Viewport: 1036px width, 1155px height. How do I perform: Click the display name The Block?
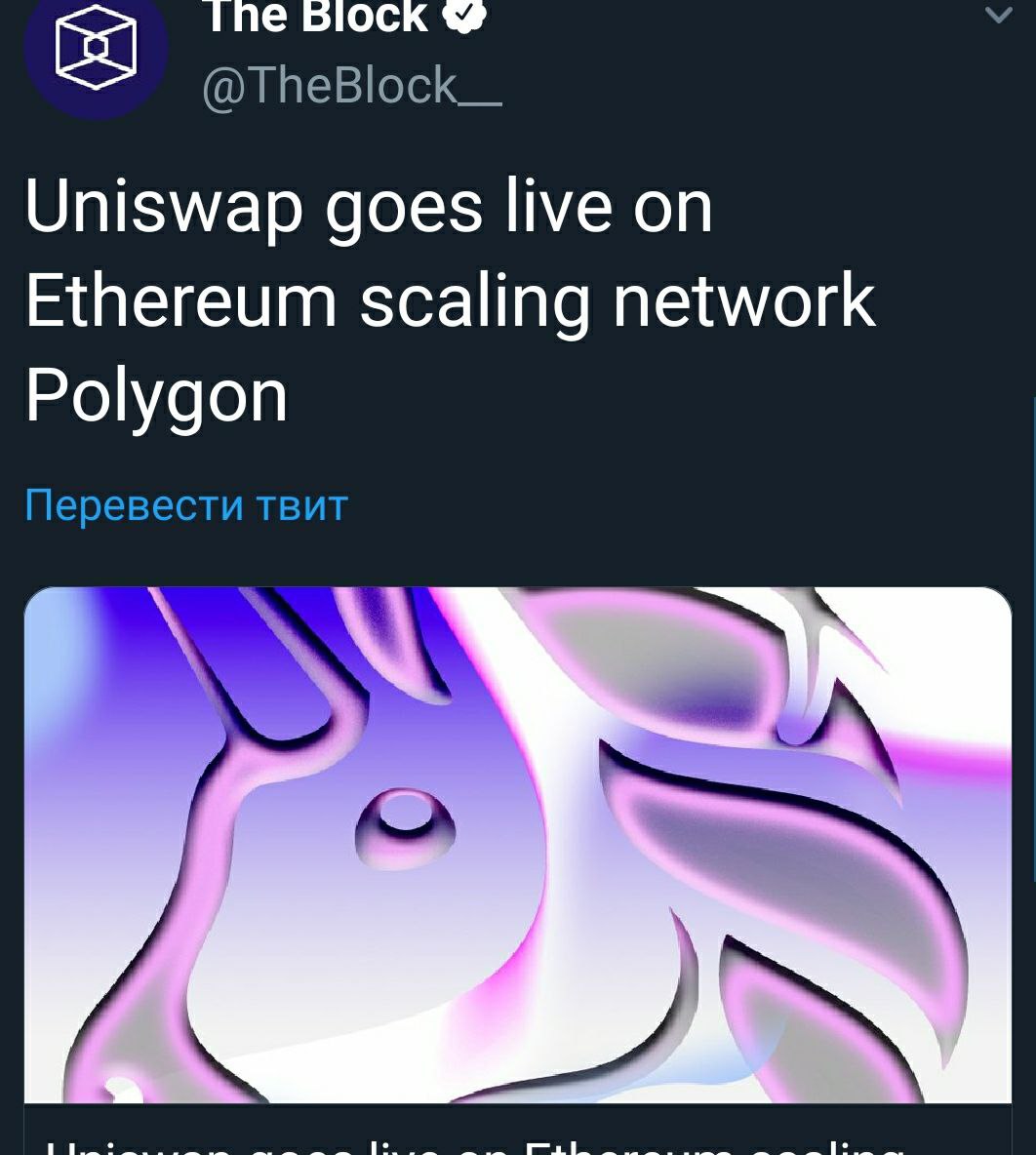(315, 17)
